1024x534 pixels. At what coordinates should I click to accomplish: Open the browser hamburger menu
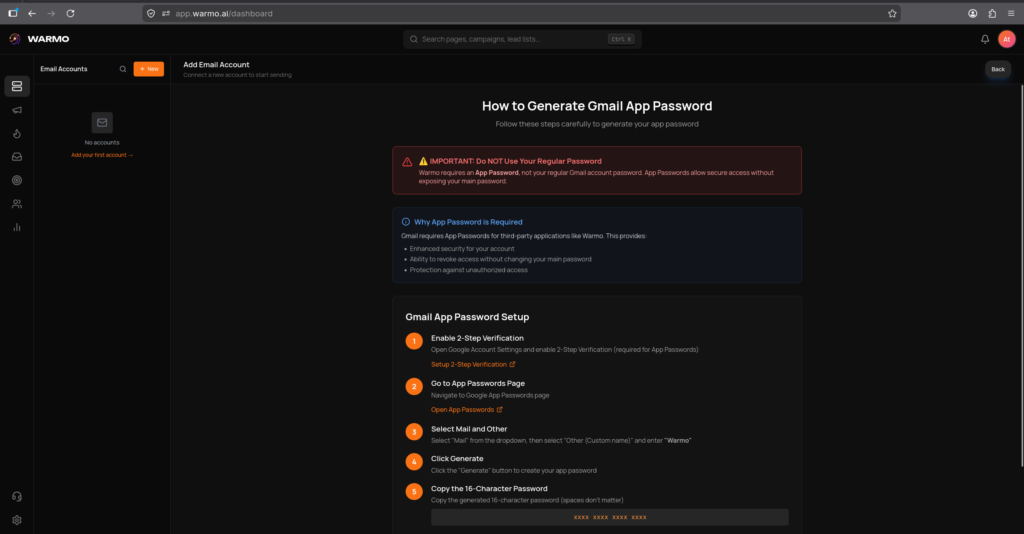(x=1011, y=13)
